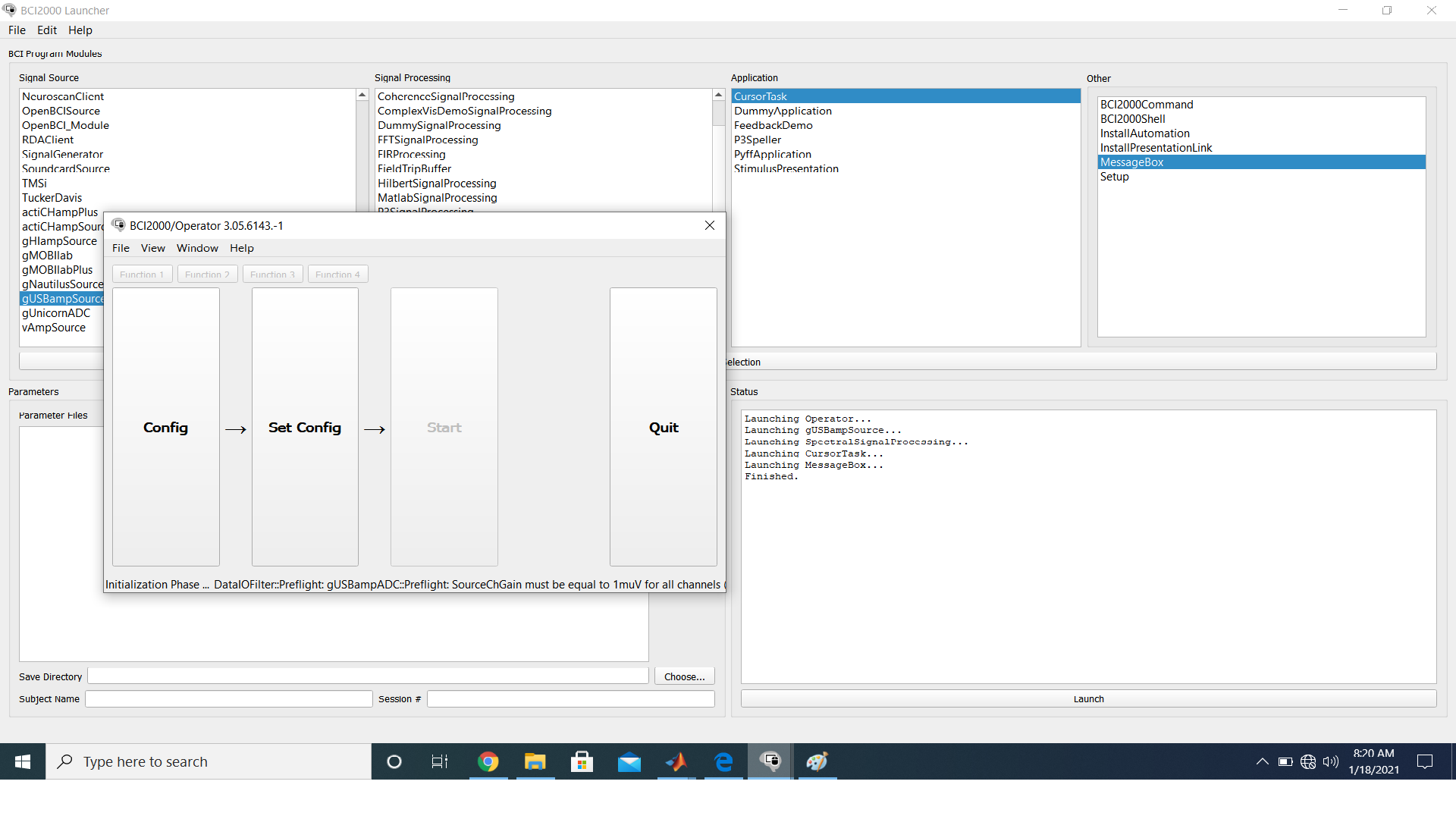Open the Mail app taskbar icon

629,761
